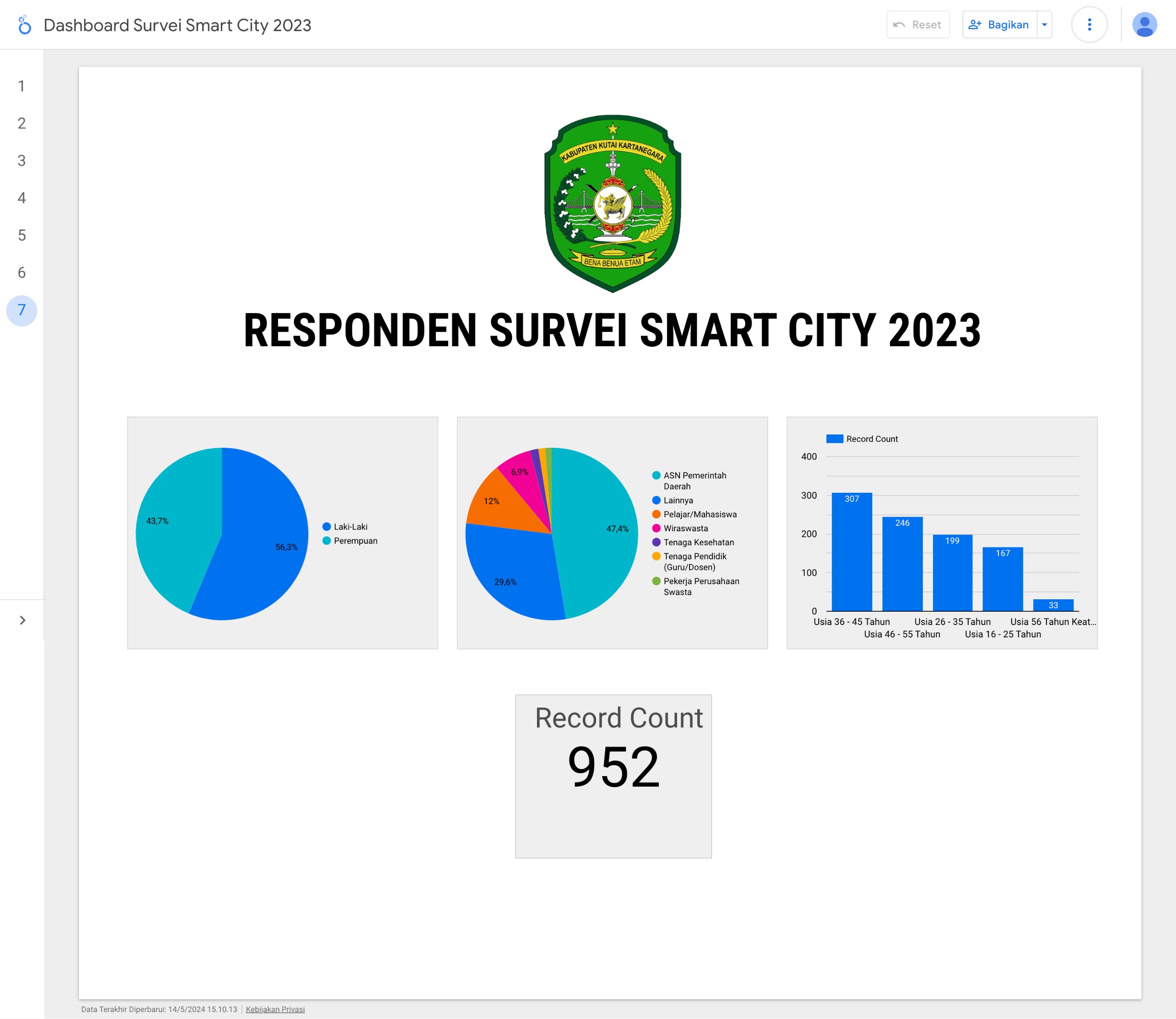Viewport: 1176px width, 1019px height.
Task: Navigate to page 6
Action: click(22, 273)
